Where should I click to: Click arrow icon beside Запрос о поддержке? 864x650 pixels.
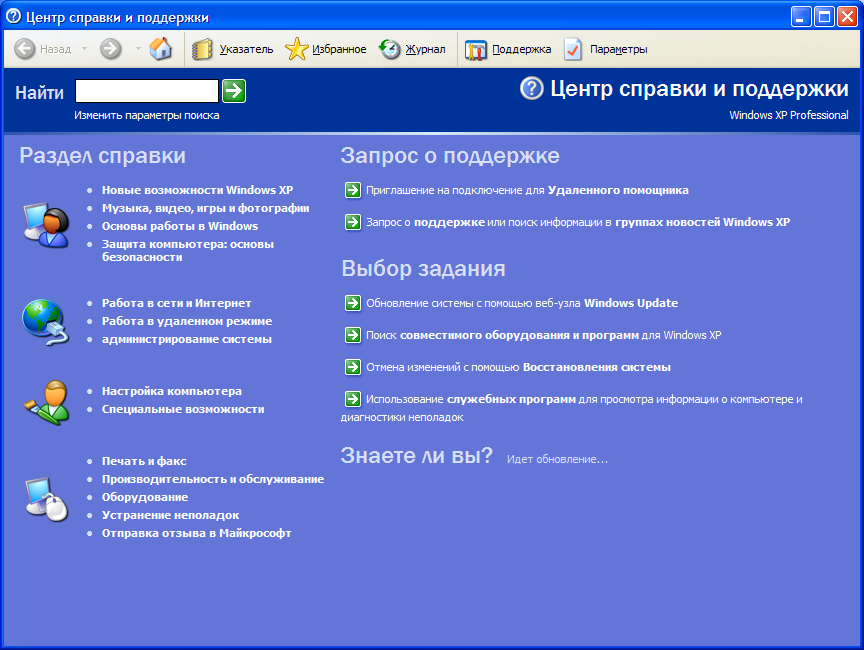point(353,222)
